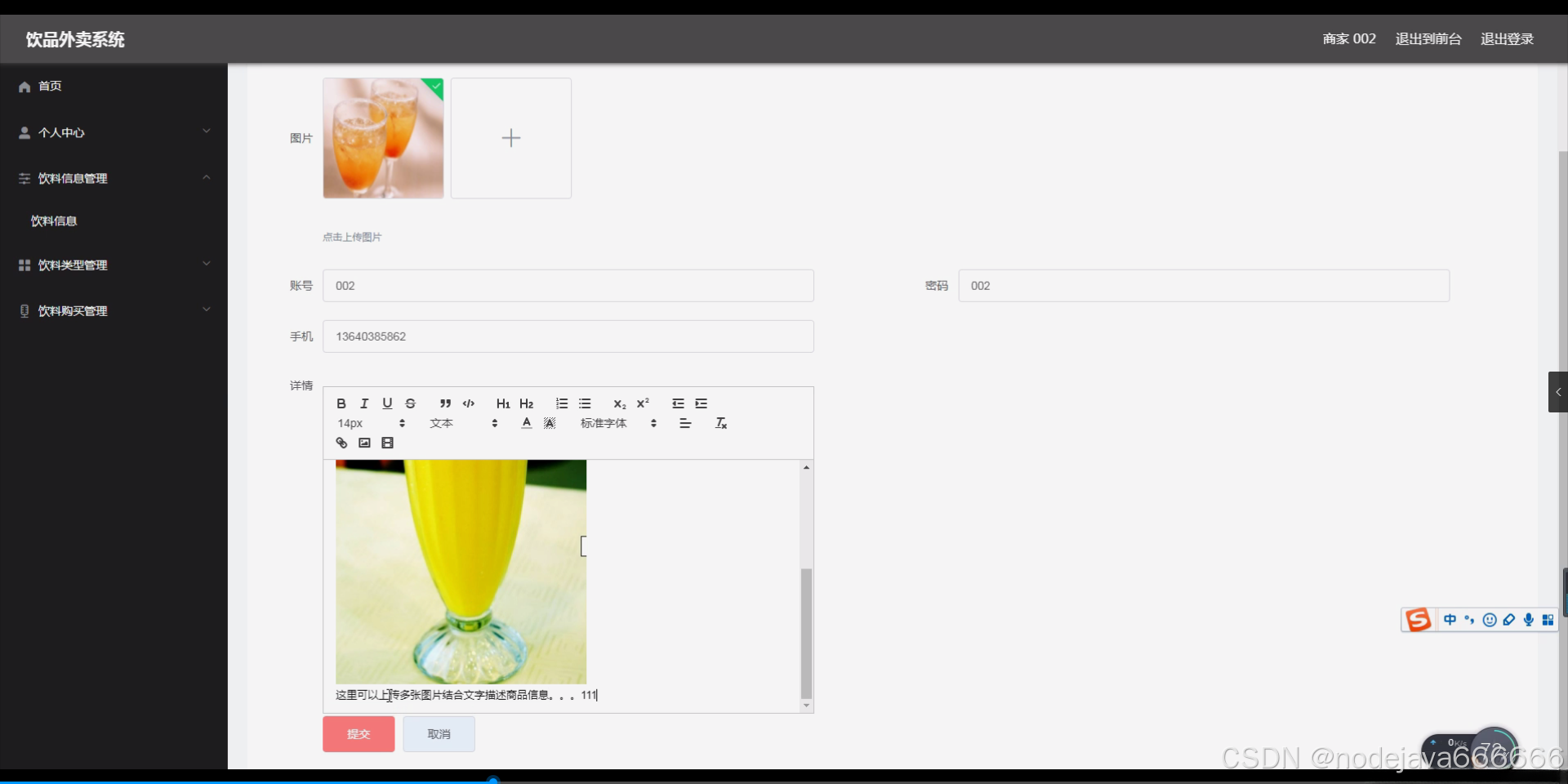Screen dimensions: 1568x784
Task: Expand the 饮料购买管理 sidebar menu
Action: click(x=114, y=311)
